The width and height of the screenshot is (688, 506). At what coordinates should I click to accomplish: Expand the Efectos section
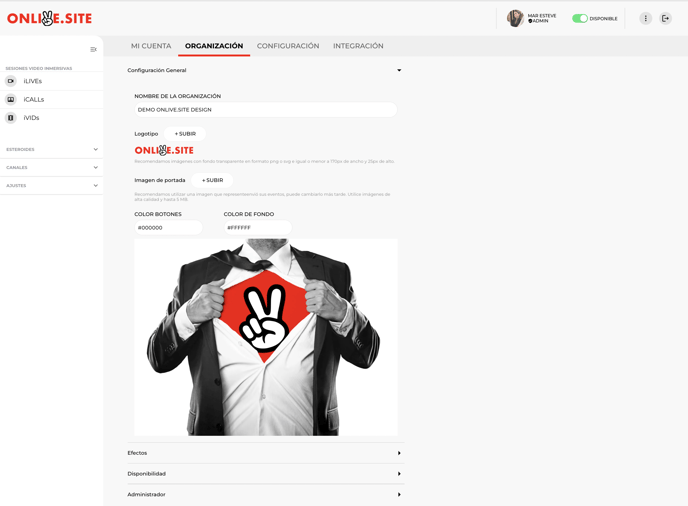click(399, 453)
